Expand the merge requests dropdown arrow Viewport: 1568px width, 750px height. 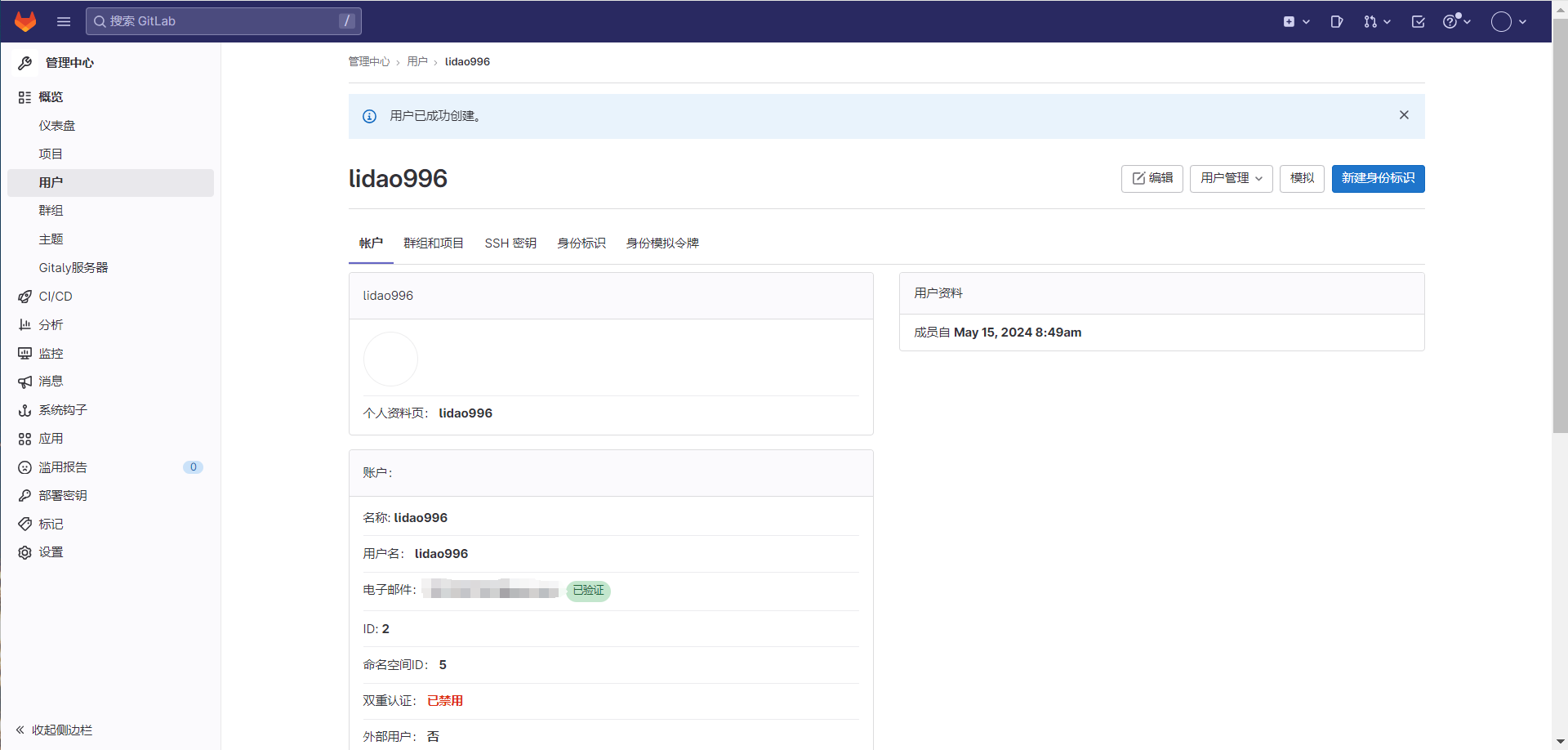[1387, 22]
